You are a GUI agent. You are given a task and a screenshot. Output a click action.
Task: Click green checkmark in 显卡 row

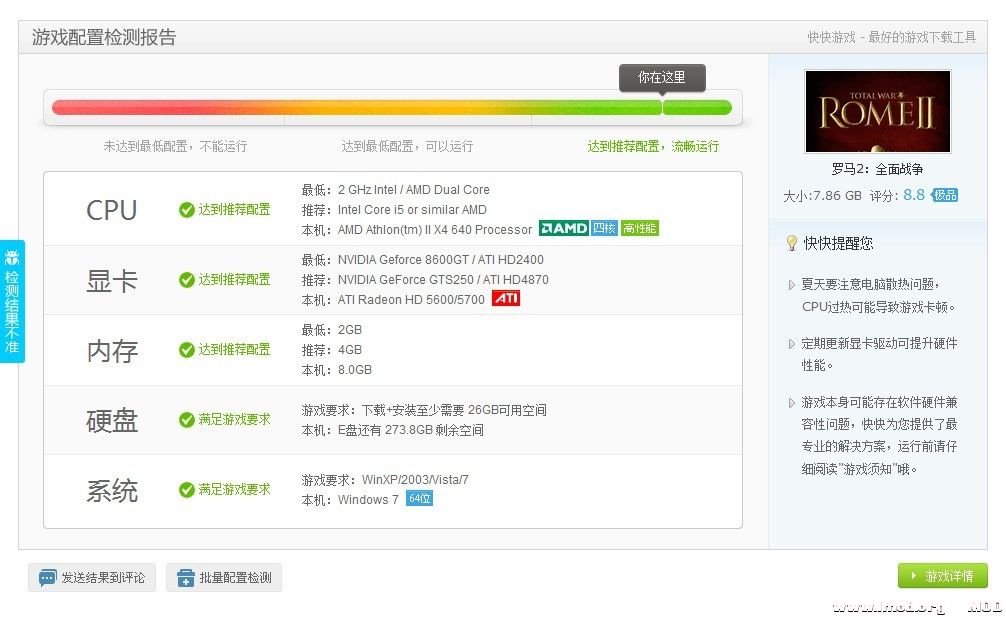(186, 280)
